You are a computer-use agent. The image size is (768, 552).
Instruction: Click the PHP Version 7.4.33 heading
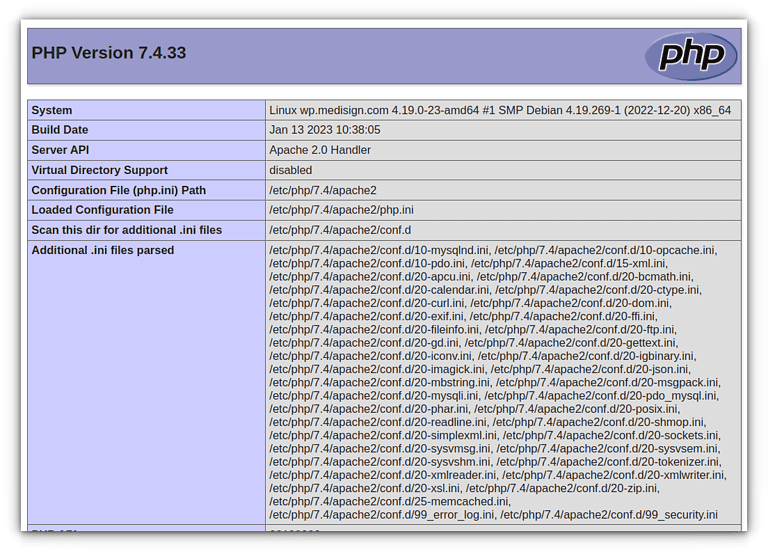(108, 53)
